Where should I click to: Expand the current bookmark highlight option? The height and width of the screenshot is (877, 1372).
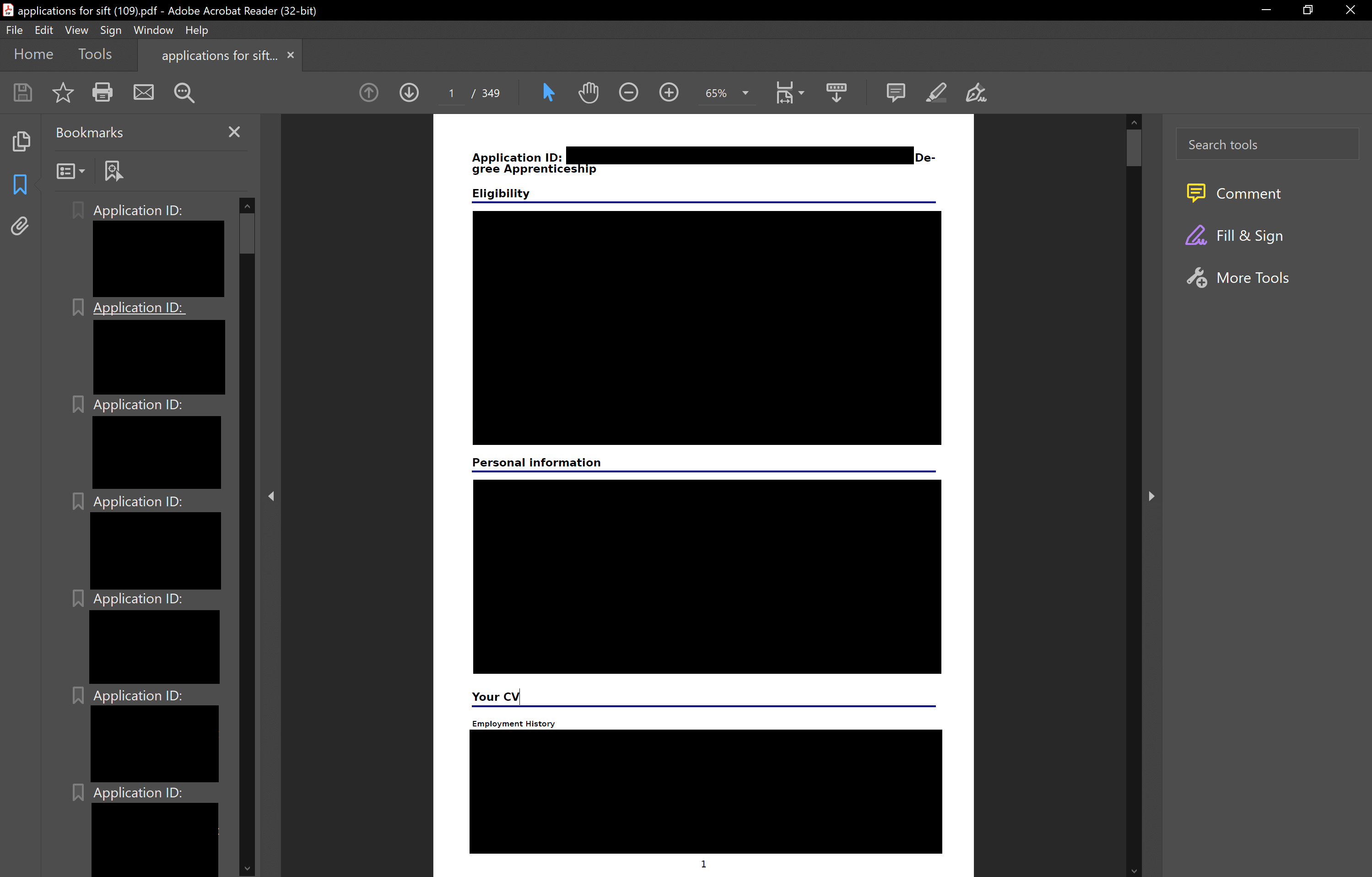pyautogui.click(x=113, y=170)
